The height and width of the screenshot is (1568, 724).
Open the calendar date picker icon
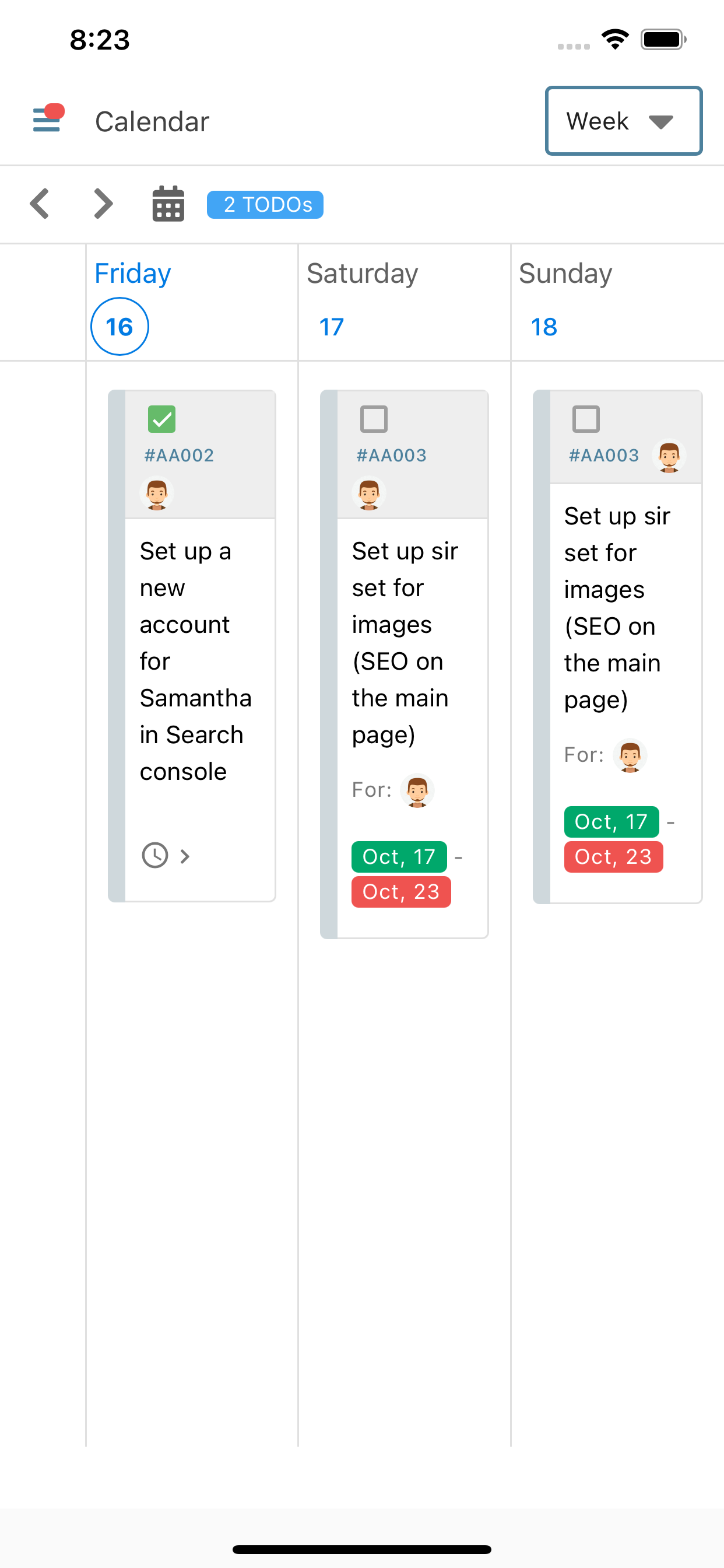point(168,204)
